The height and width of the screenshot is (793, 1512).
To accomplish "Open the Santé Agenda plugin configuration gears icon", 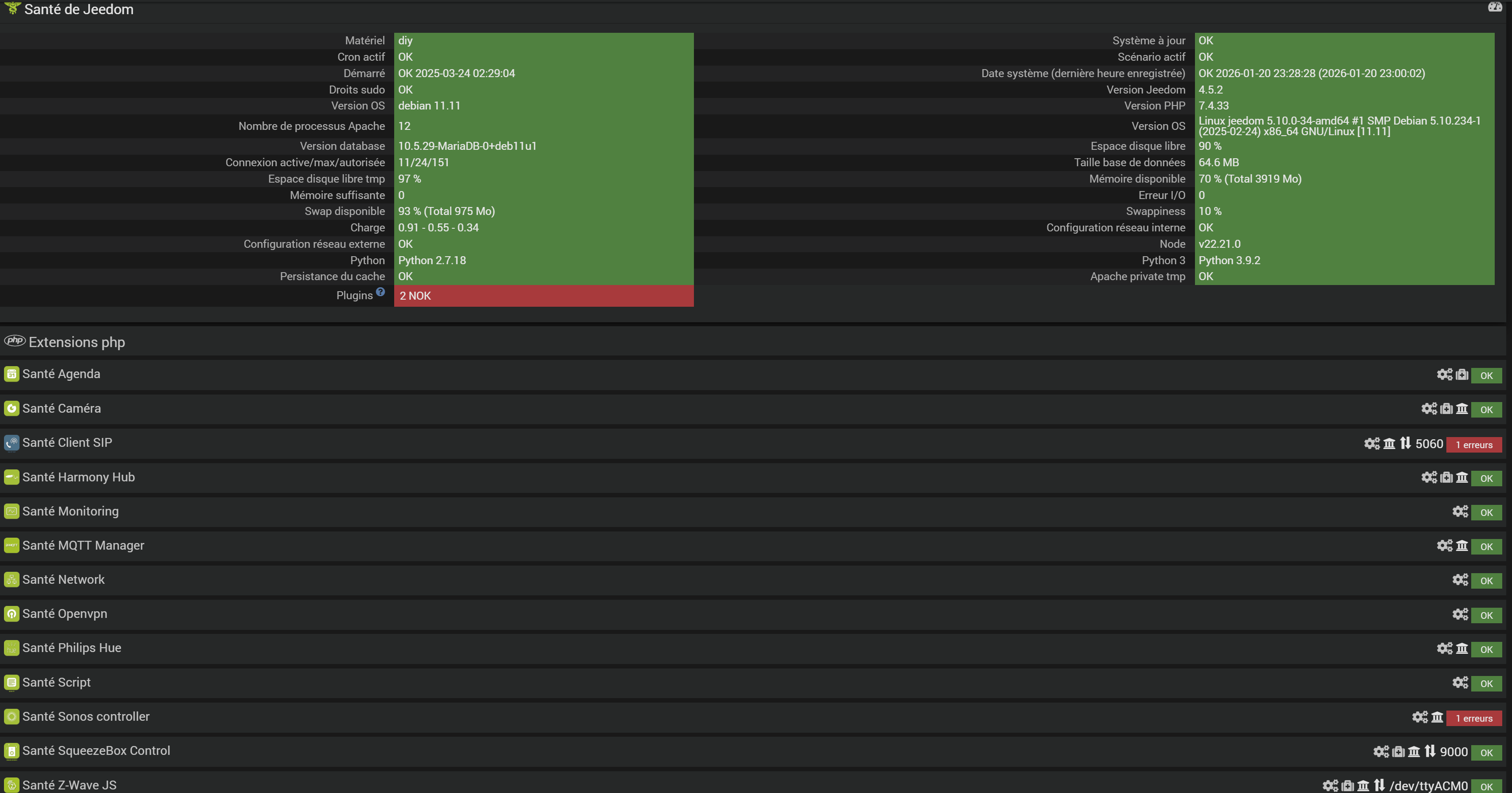I will tap(1444, 375).
